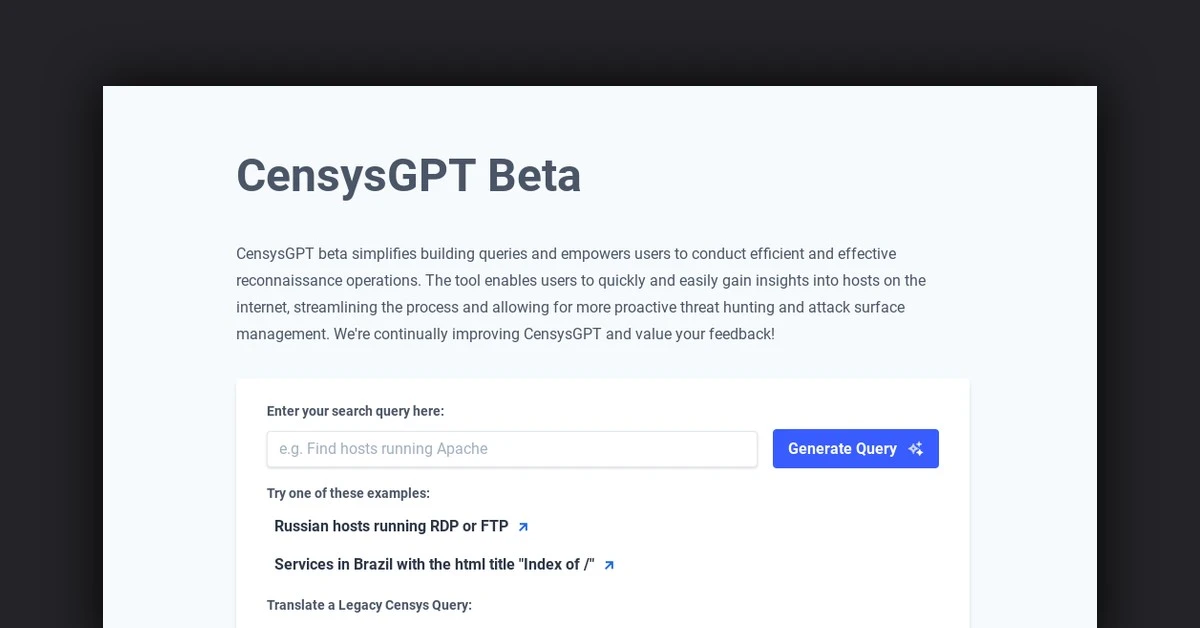Click the "Translate a Legacy Censys Query" heading
The height and width of the screenshot is (628, 1200).
click(369, 605)
